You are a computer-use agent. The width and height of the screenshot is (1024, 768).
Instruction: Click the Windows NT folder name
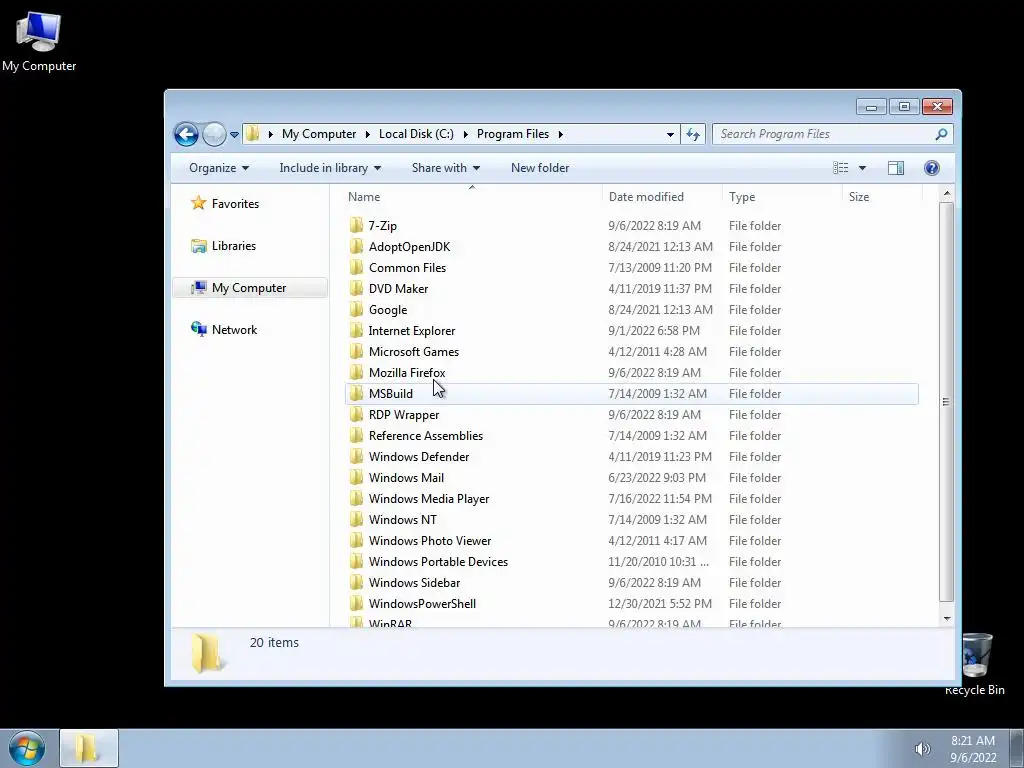(402, 520)
